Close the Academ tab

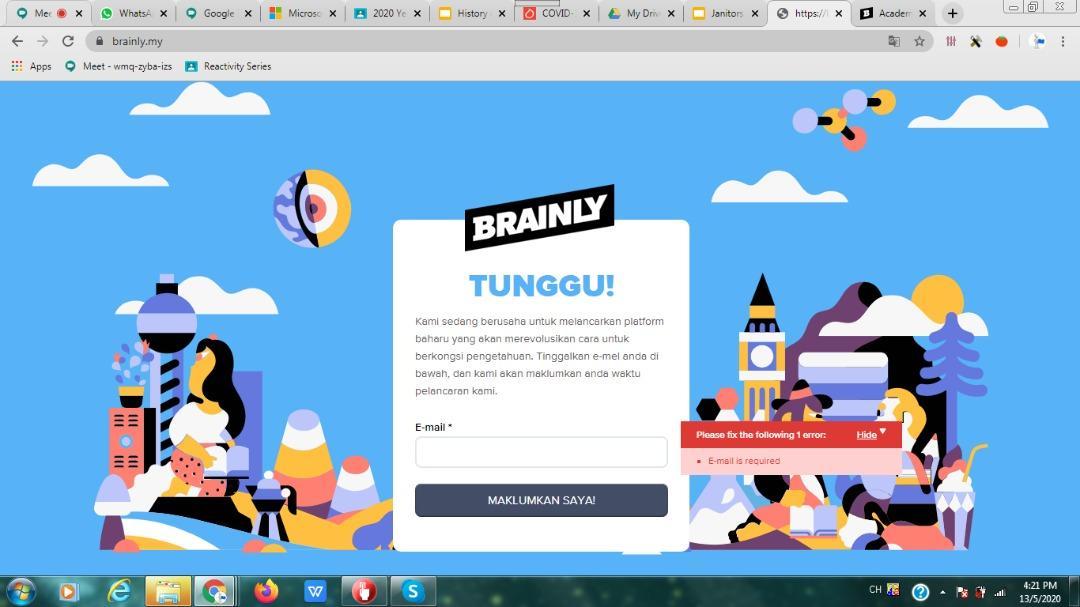click(923, 13)
